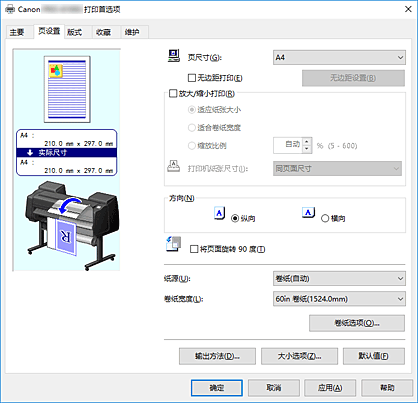Click the printer paper size icon
This screenshot has height=403, width=418.
pos(174,166)
